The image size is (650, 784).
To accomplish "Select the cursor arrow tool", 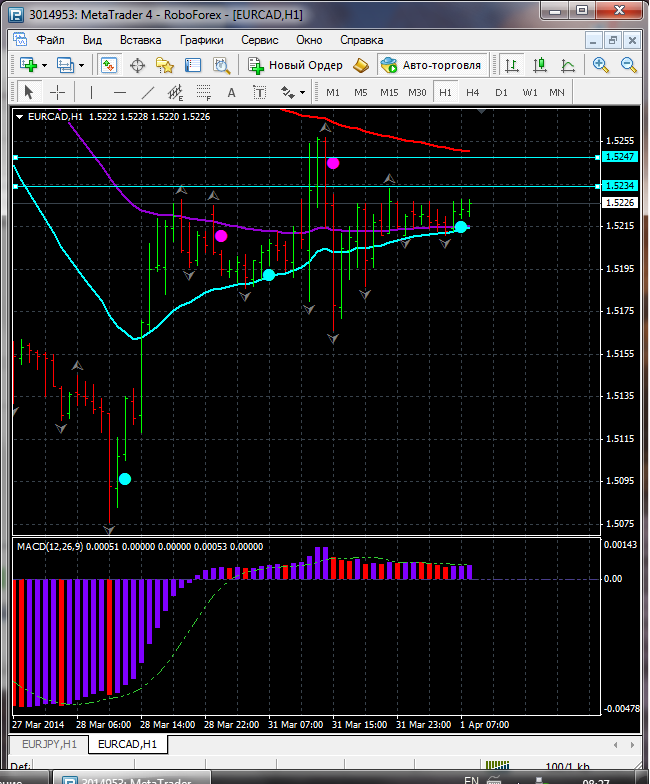I will [28, 92].
